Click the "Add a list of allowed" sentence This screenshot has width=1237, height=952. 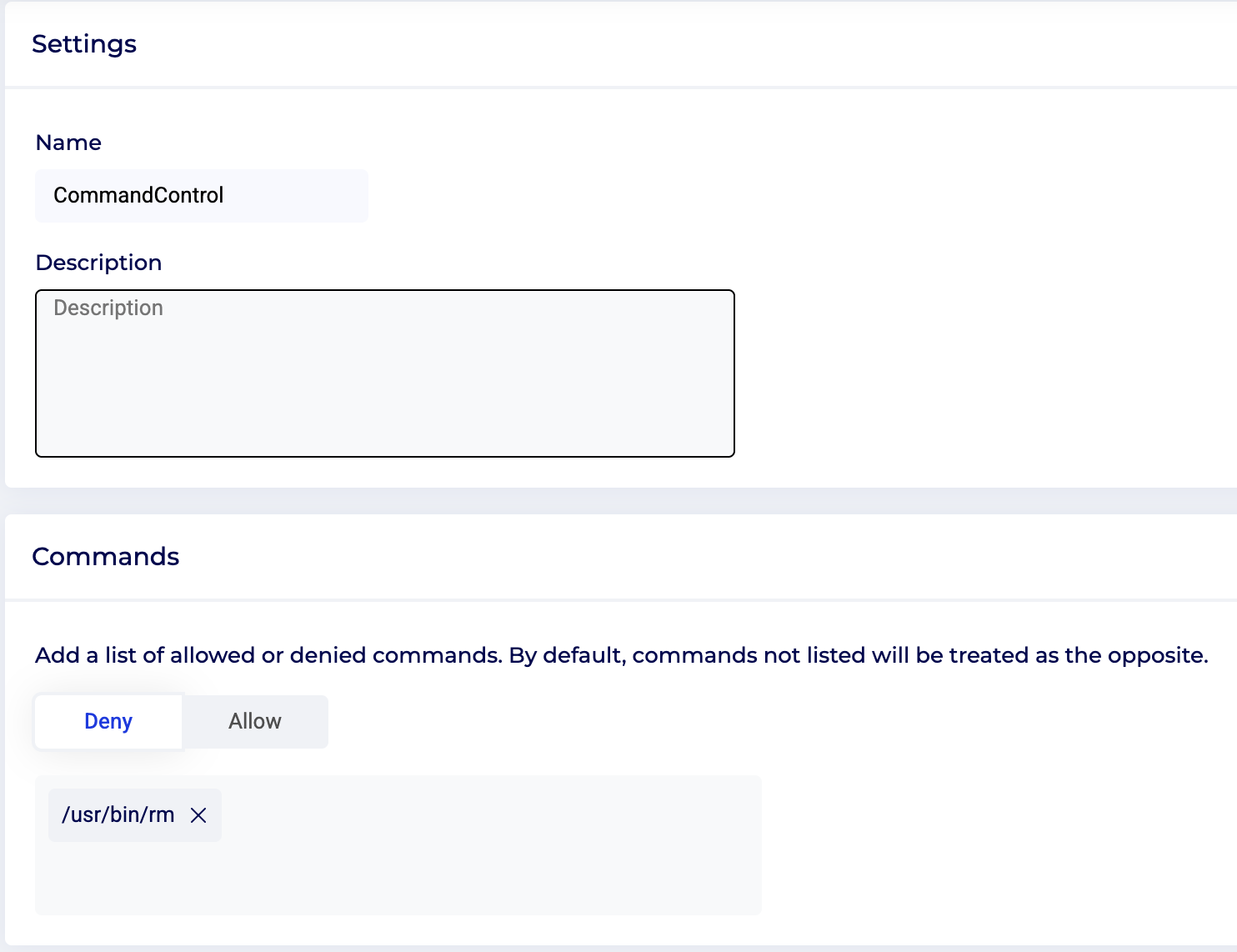[x=268, y=655]
